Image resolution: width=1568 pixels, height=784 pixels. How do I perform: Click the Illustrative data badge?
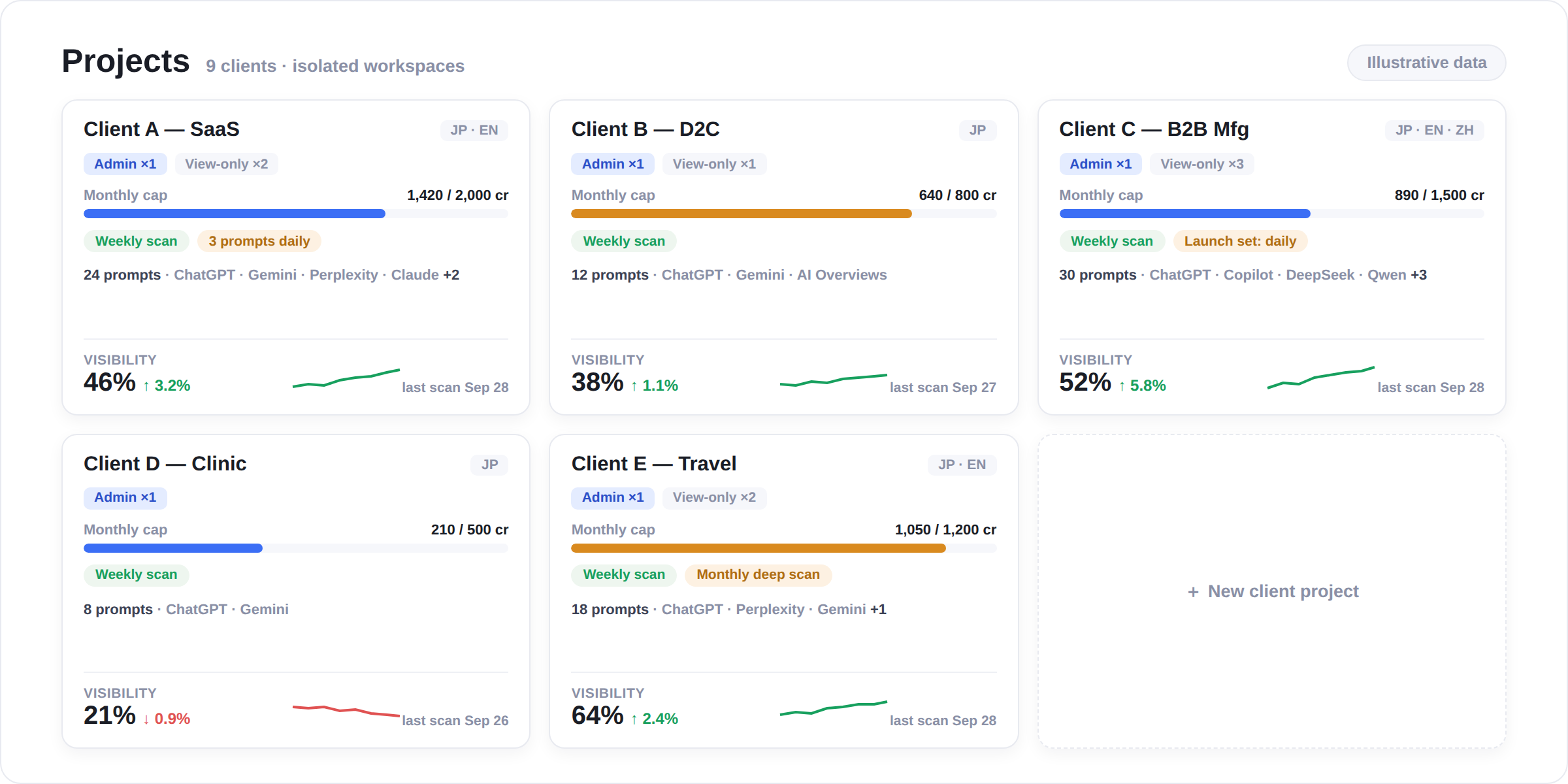1426,63
